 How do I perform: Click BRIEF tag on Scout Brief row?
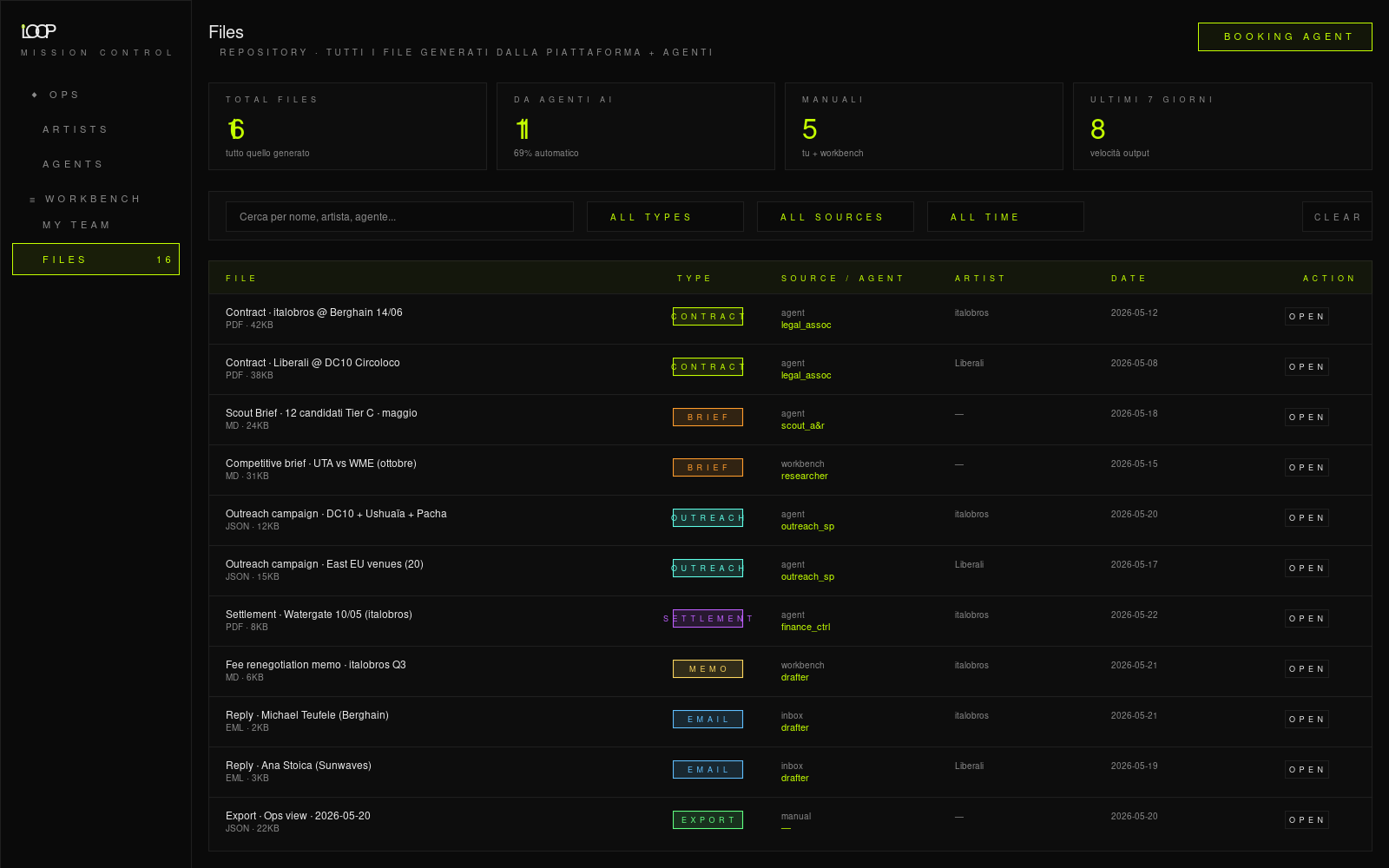click(708, 418)
